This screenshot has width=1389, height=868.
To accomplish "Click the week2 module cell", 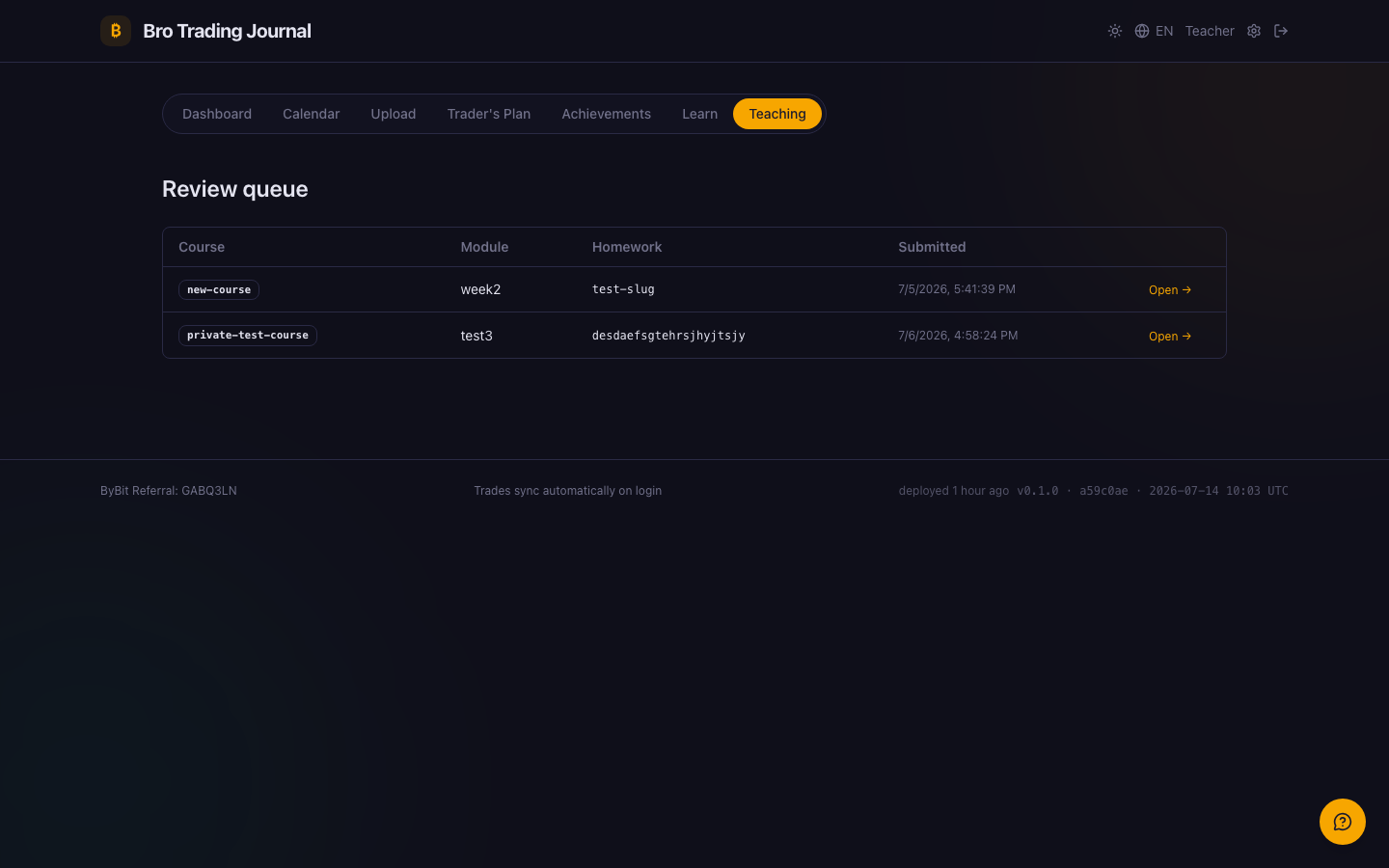I will tap(480, 289).
